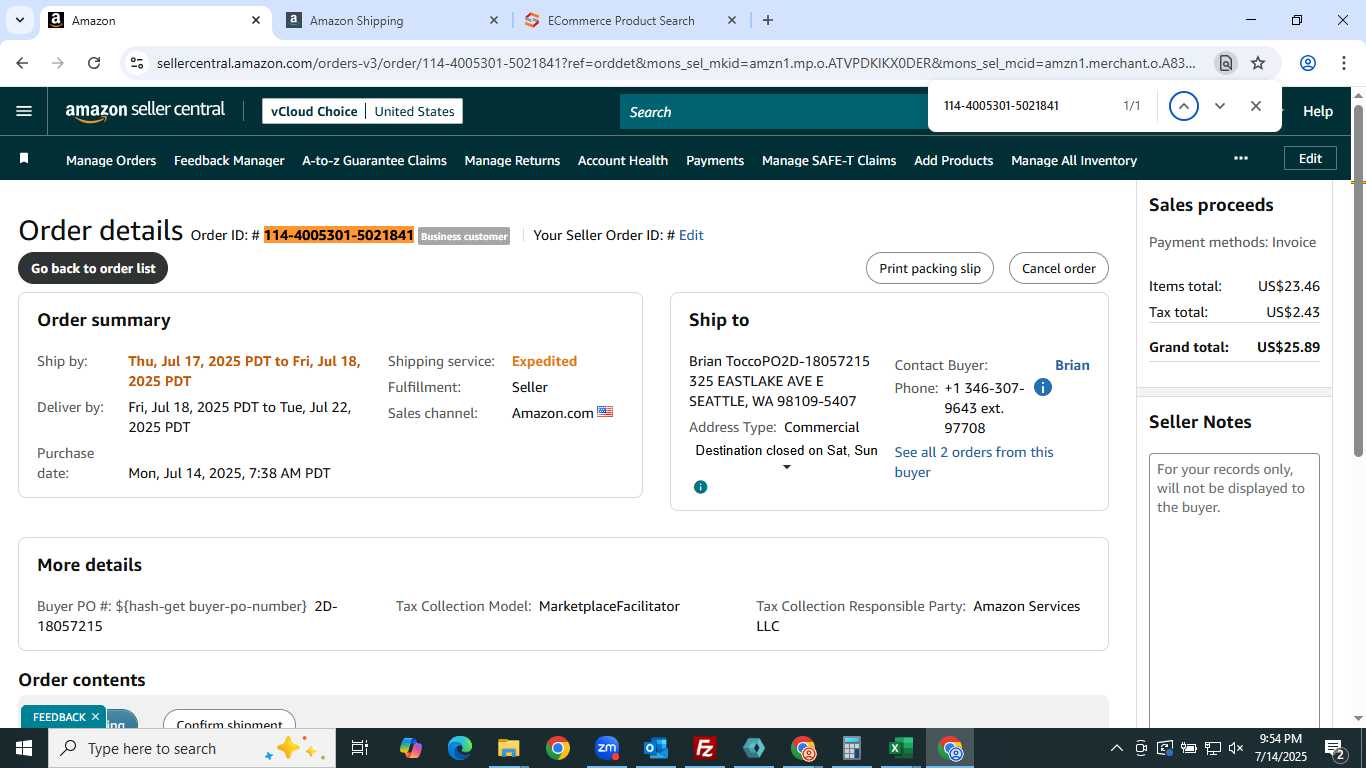Click the browser forward arrow
The width and height of the screenshot is (1366, 768).
[58, 63]
